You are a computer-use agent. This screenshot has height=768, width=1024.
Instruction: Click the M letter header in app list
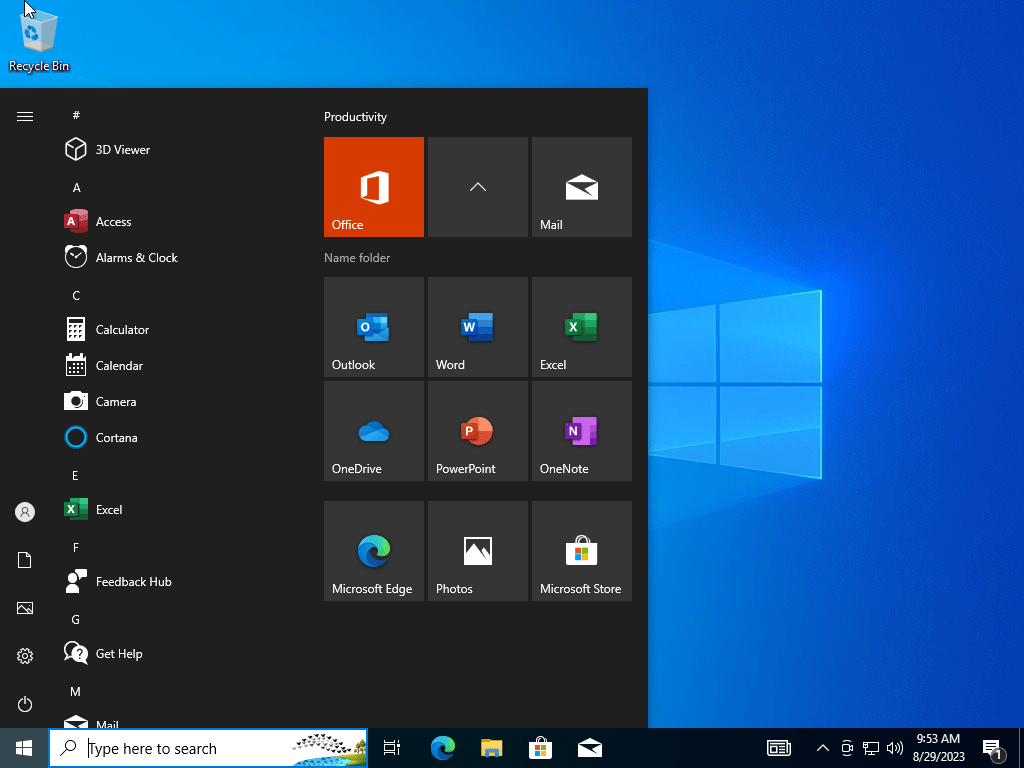tap(76, 691)
